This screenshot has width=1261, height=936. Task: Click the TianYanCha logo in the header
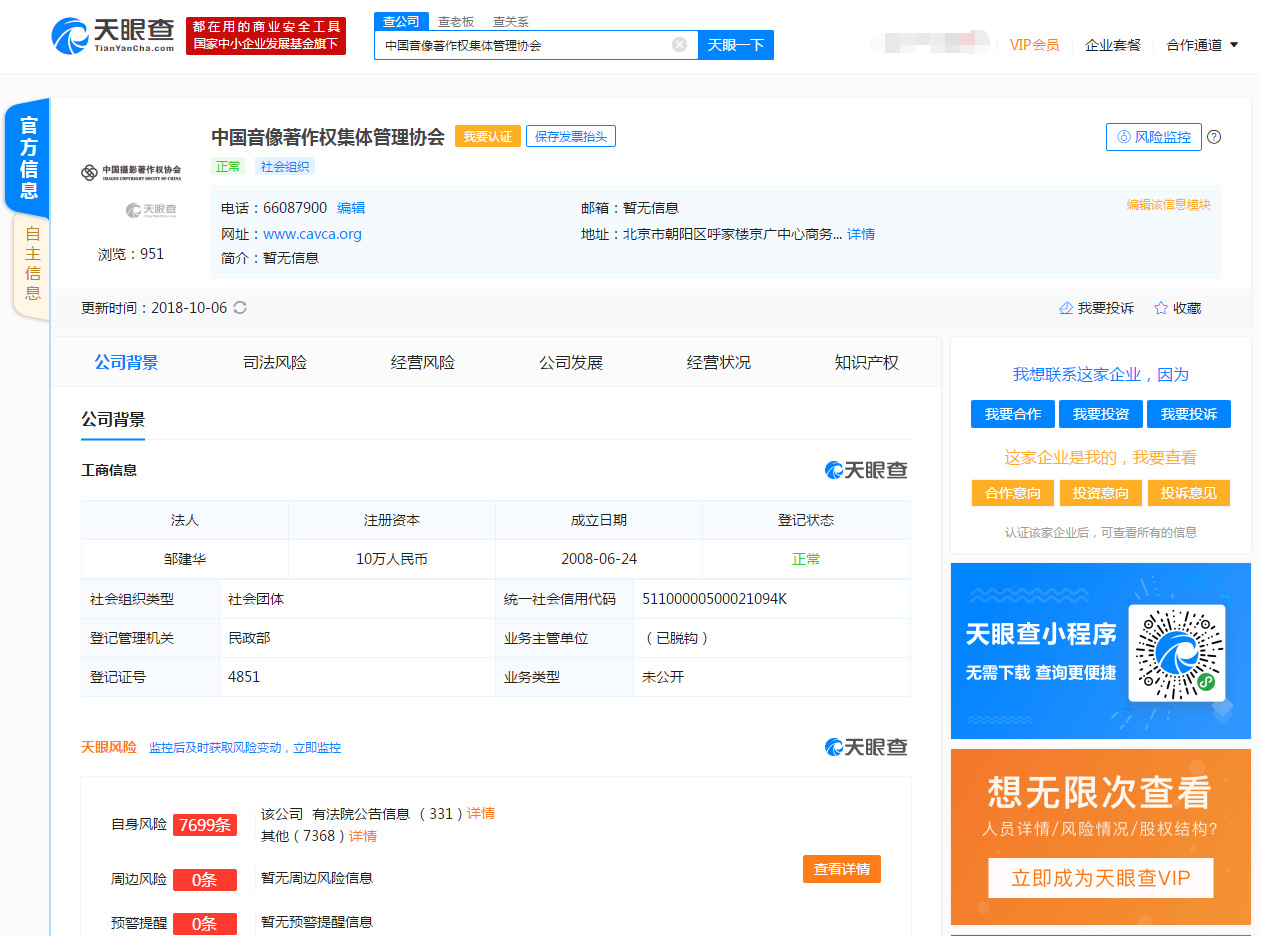tap(114, 35)
